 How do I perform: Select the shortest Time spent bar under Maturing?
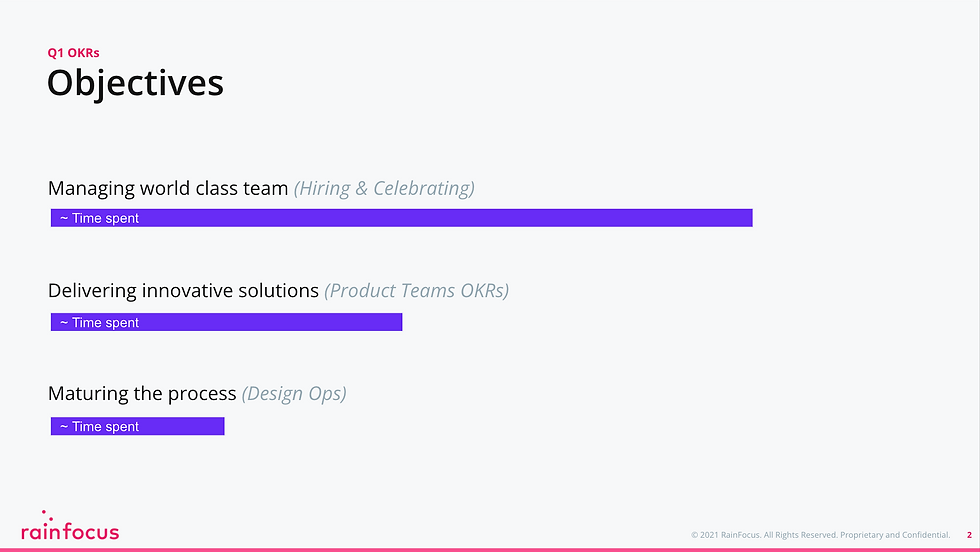(x=138, y=426)
